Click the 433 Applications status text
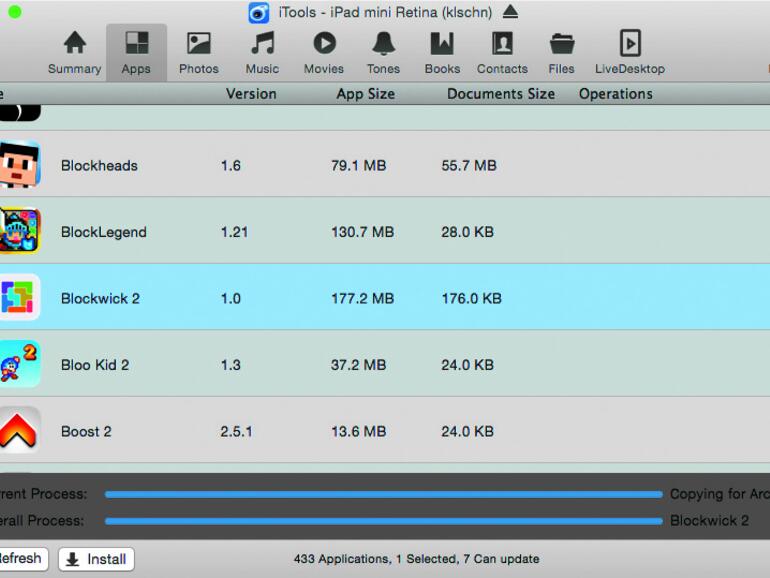The width and height of the screenshot is (770, 578). [x=416, y=559]
